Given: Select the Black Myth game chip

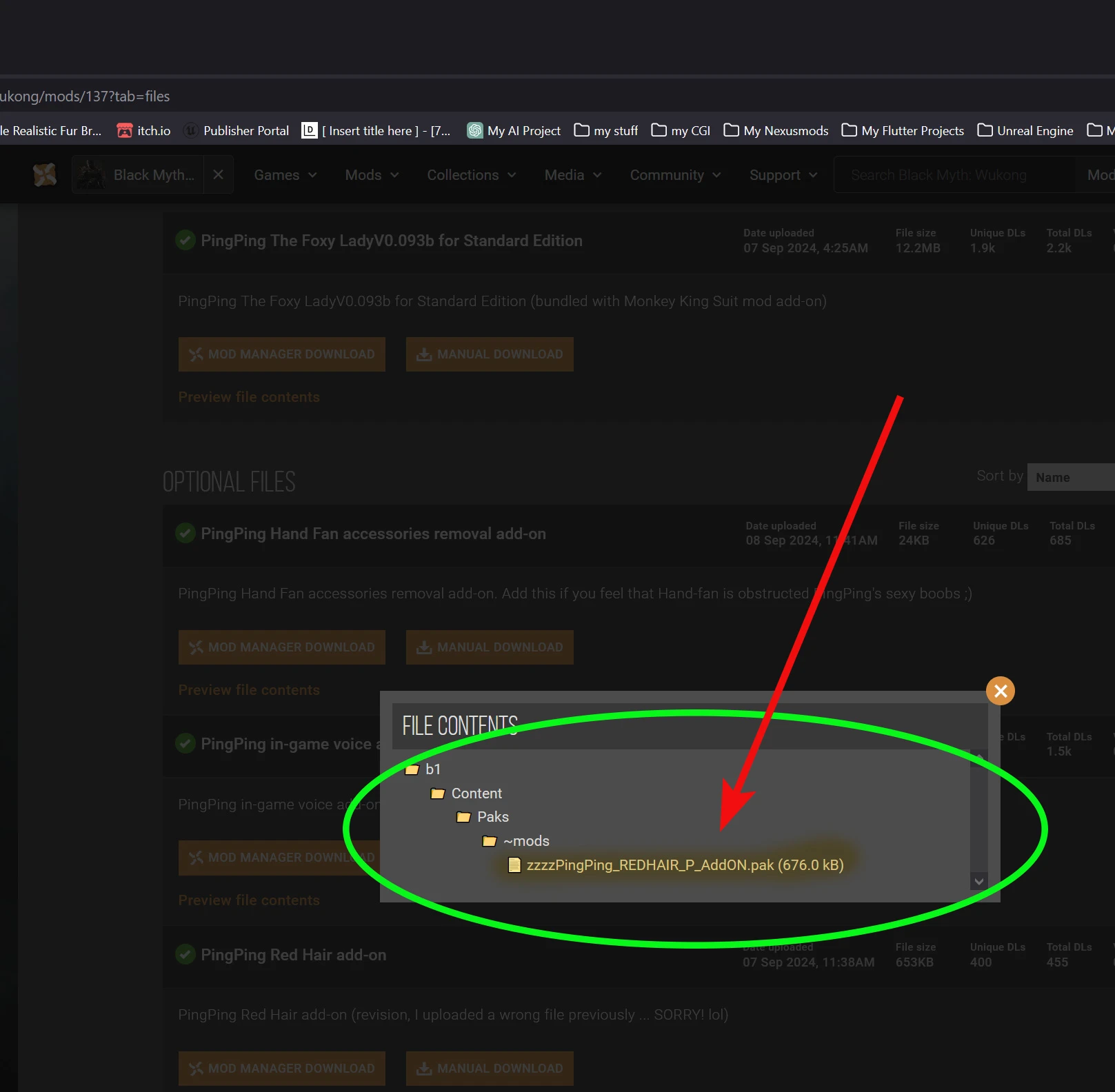Looking at the screenshot, I should pos(137,175).
